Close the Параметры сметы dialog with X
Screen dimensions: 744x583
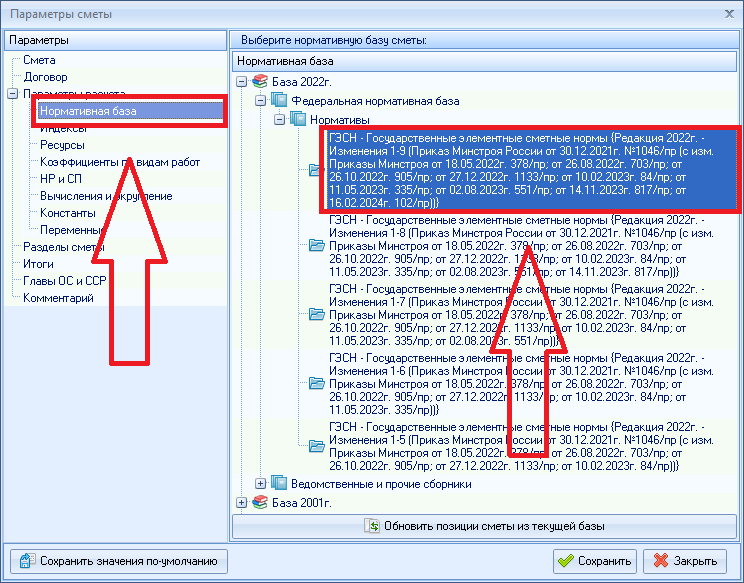point(729,14)
